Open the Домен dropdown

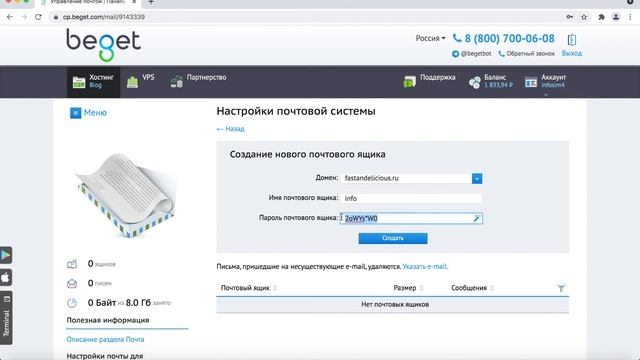coord(411,178)
